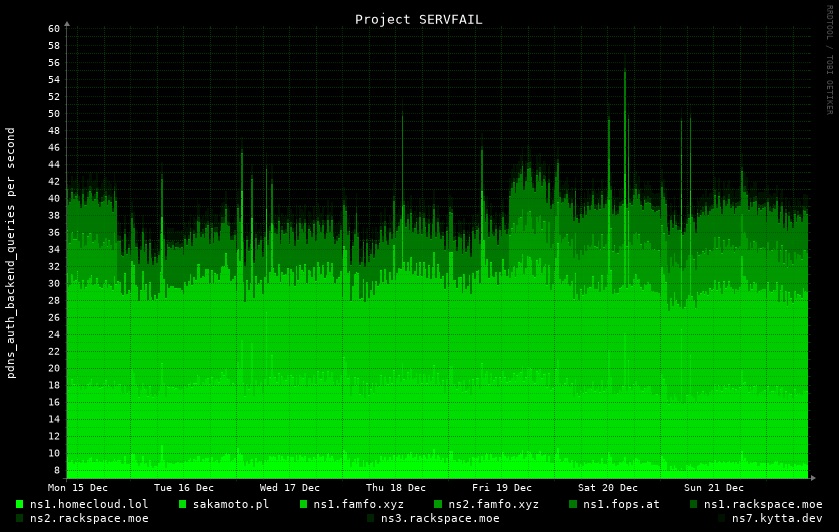
Task: Click the sakamoto.pl legend color square
Action: point(183,504)
